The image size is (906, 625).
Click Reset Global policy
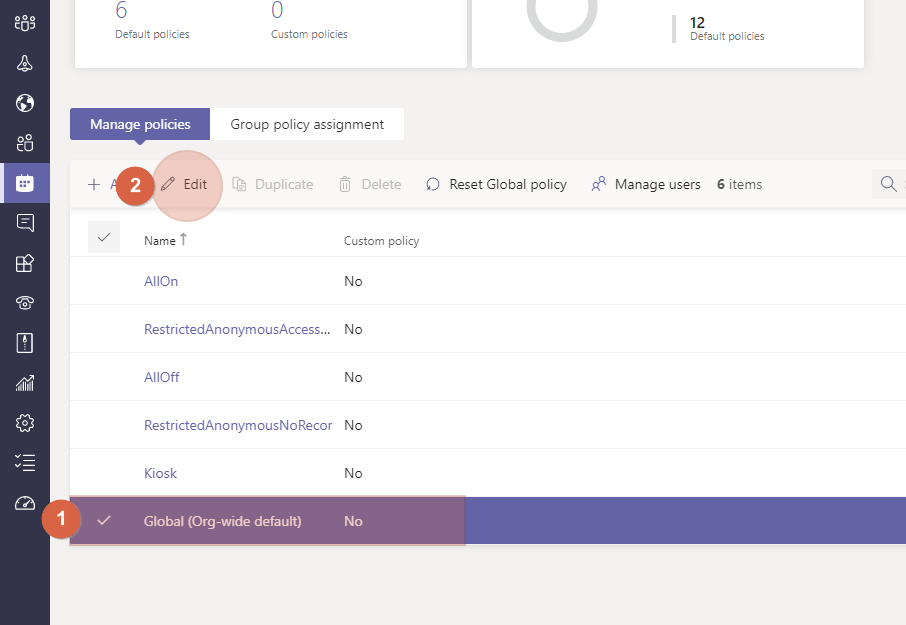pyautogui.click(x=496, y=184)
